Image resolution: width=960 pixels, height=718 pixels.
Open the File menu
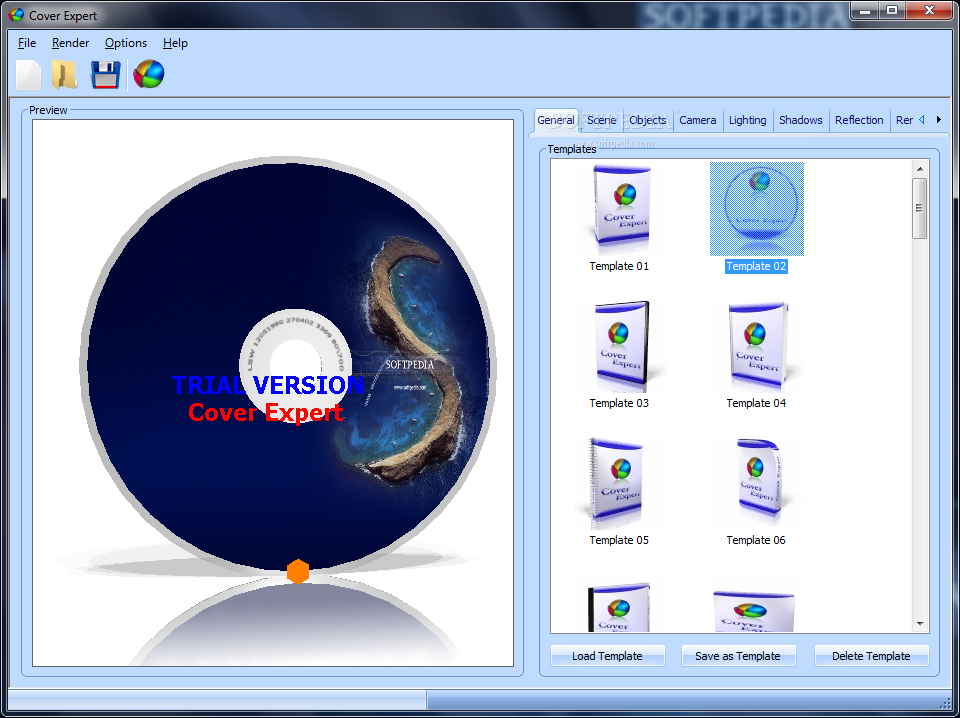click(x=27, y=43)
